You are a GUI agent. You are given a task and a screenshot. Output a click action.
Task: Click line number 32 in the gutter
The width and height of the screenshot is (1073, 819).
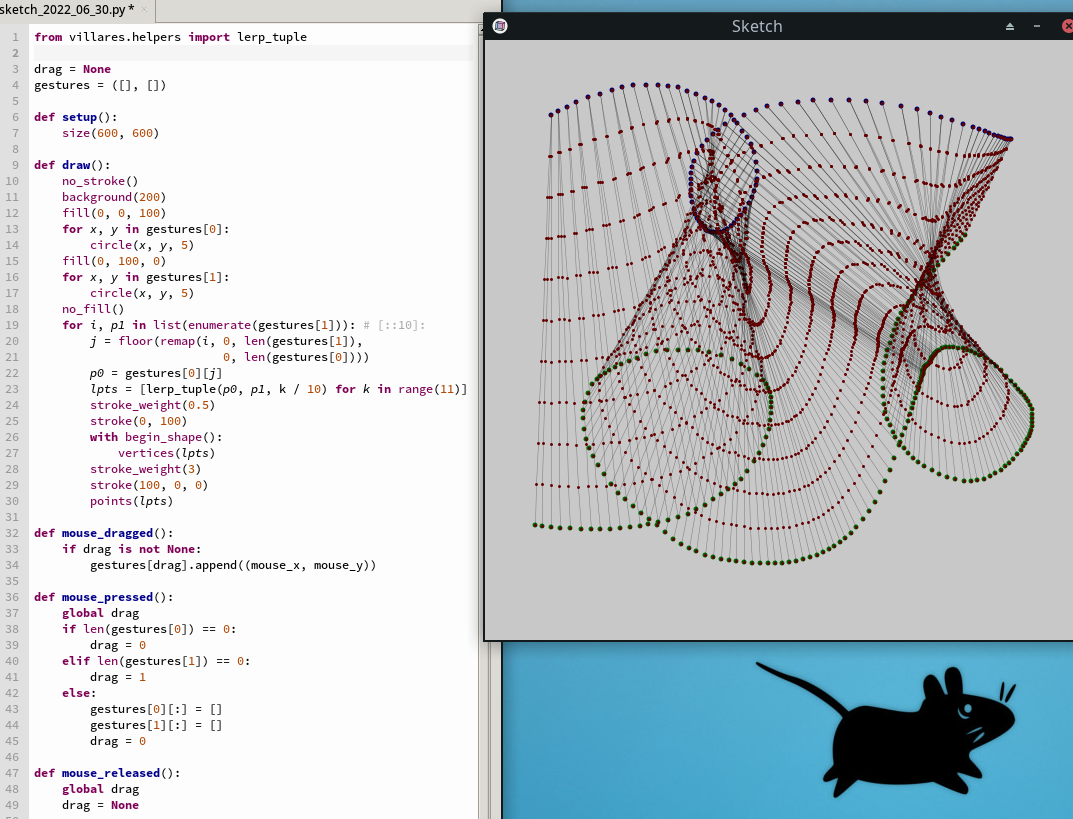14,533
